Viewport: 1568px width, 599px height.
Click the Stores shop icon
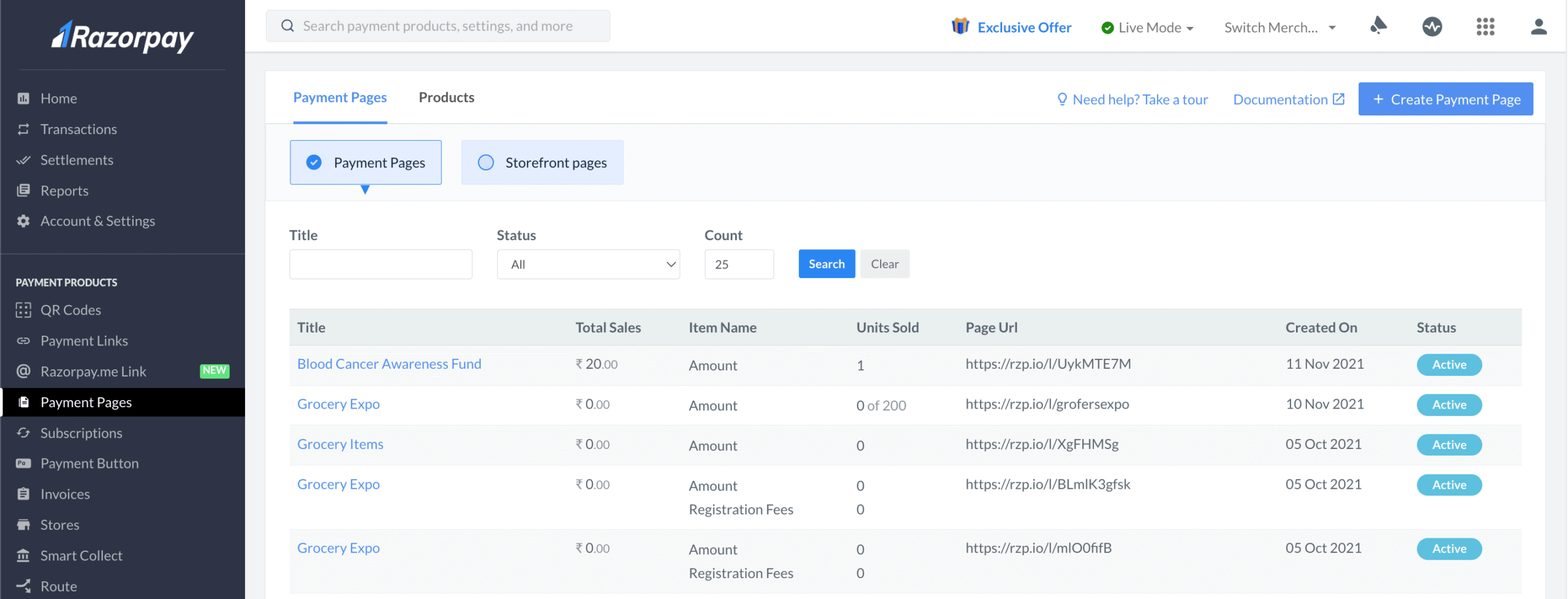click(23, 525)
